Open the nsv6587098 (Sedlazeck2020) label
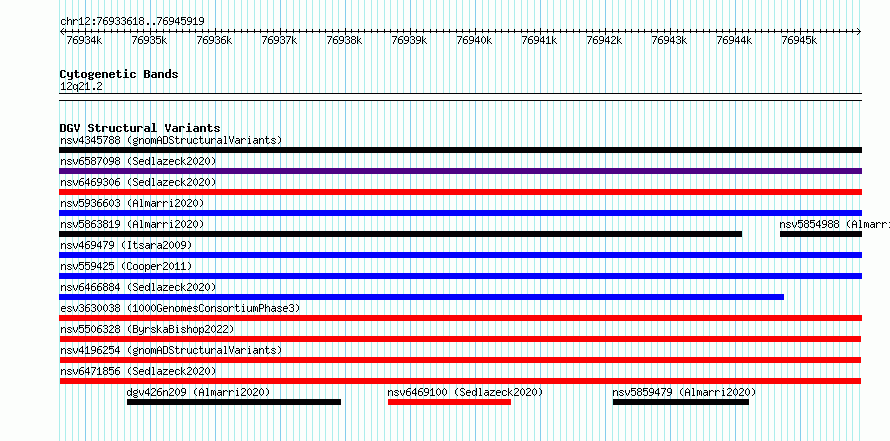Screen dimensions: 890x441 click(x=138, y=161)
